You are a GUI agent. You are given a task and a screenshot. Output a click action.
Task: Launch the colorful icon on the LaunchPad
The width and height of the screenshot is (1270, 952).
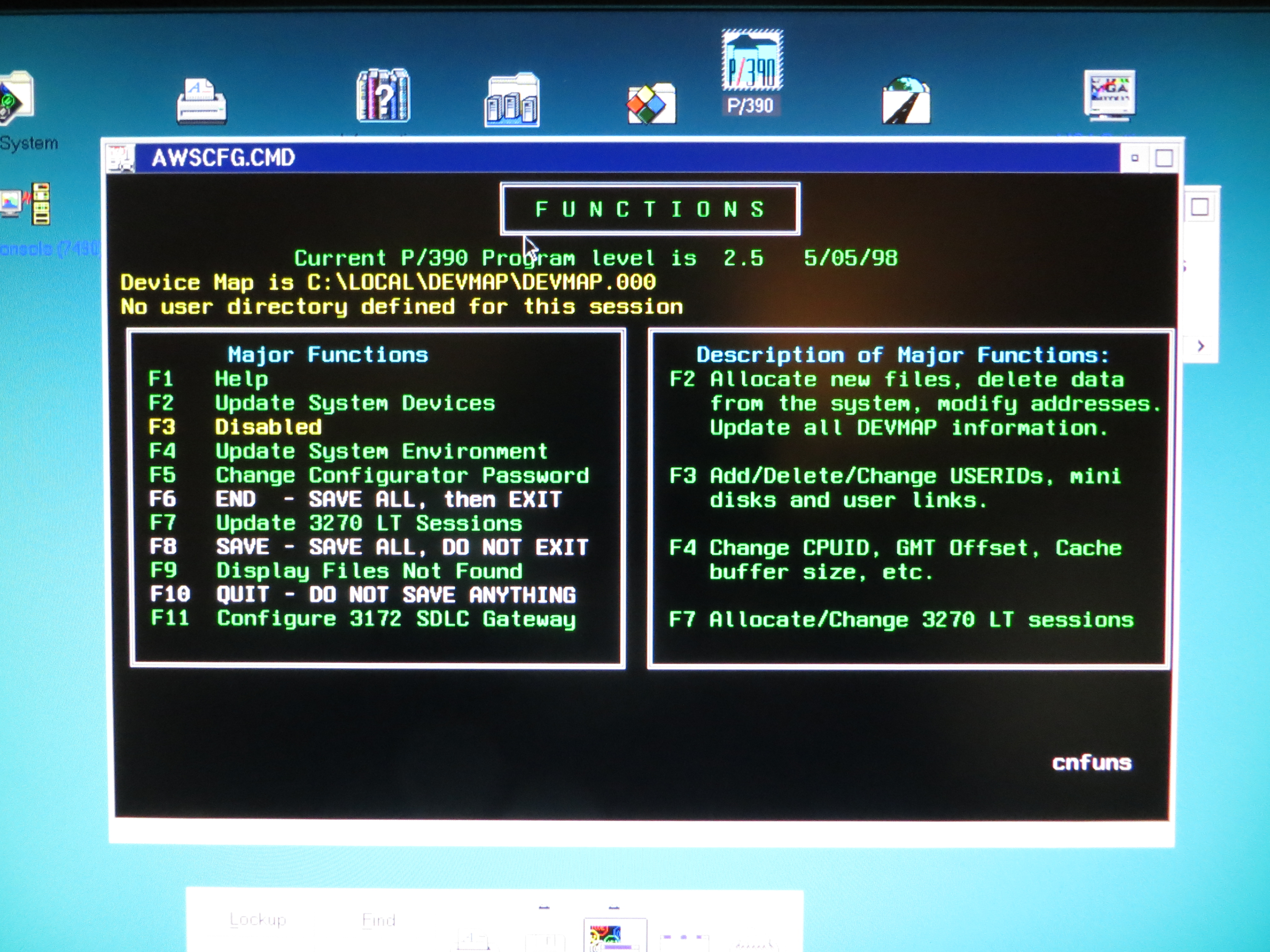tap(614, 935)
